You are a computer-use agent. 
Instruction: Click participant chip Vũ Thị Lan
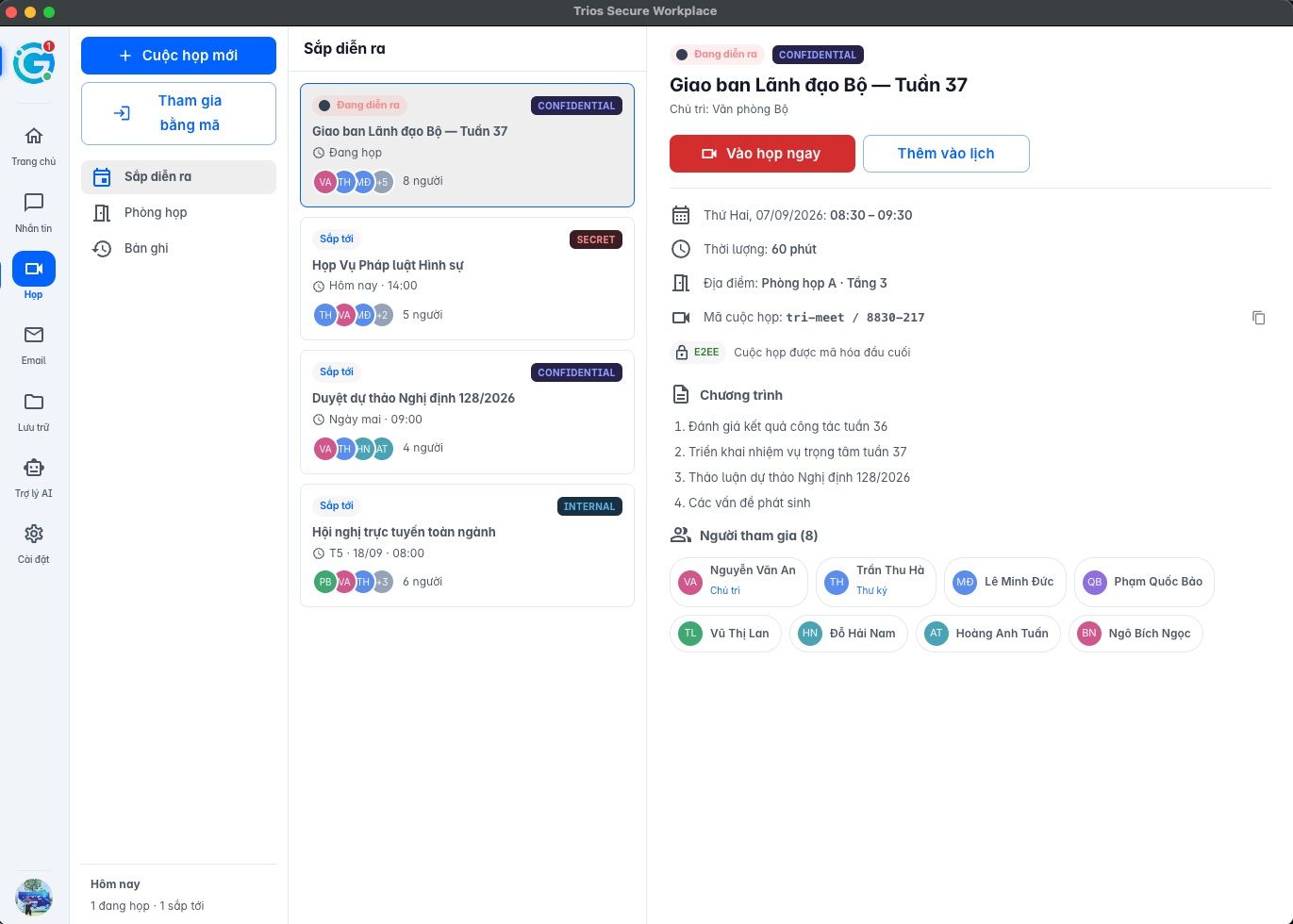[725, 634]
